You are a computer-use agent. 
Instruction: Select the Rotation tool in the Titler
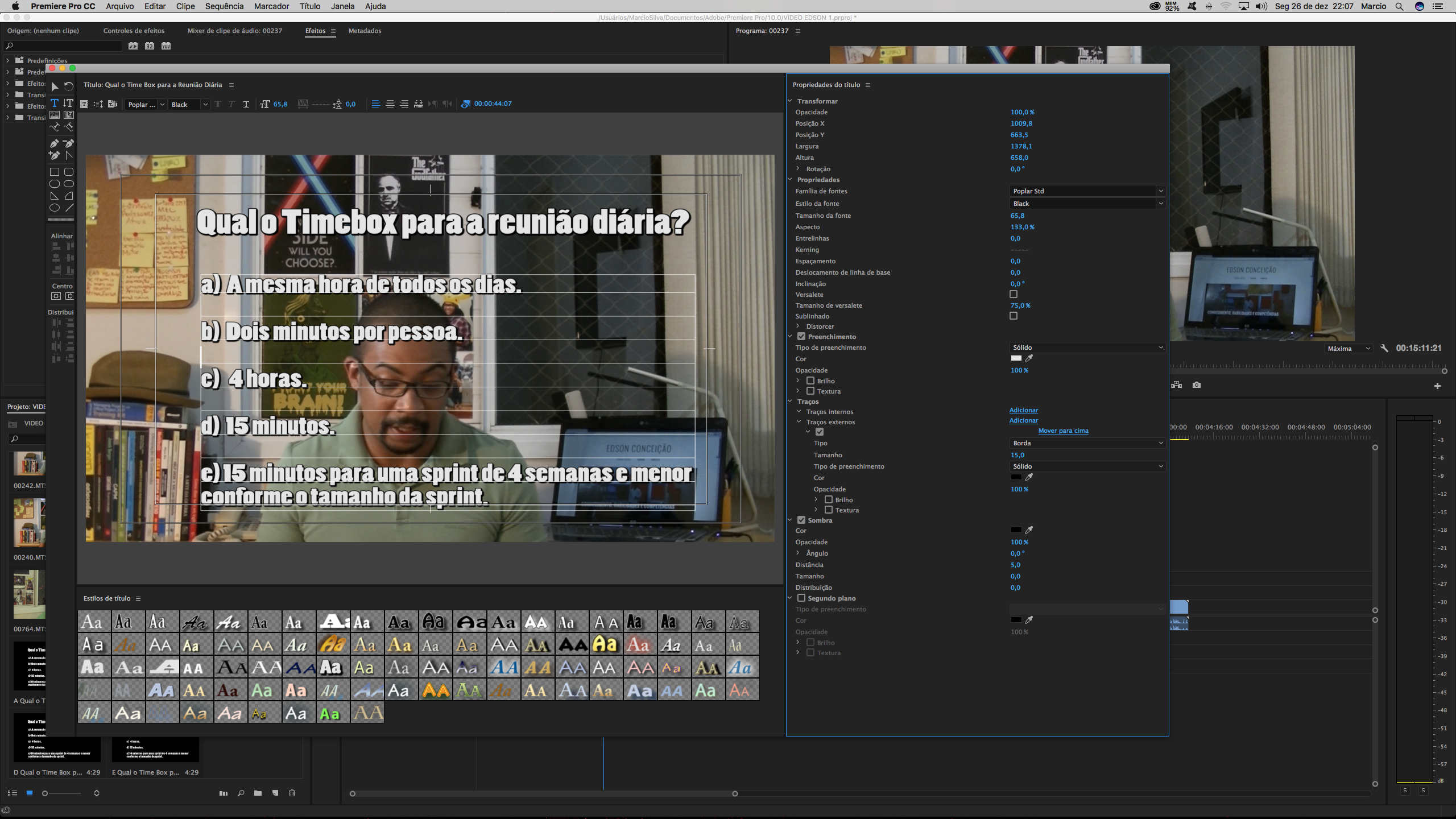click(x=69, y=86)
